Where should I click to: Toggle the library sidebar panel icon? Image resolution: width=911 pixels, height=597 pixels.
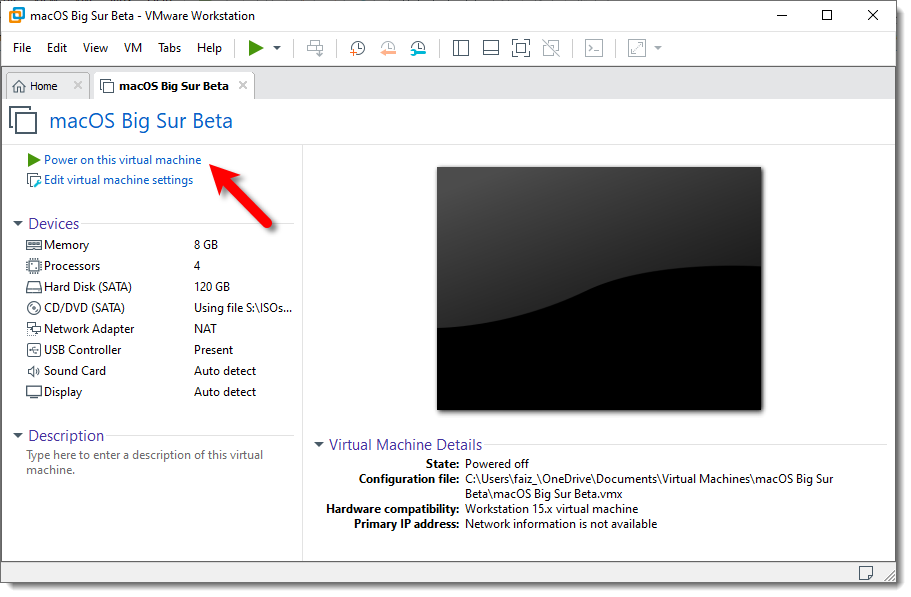click(461, 48)
